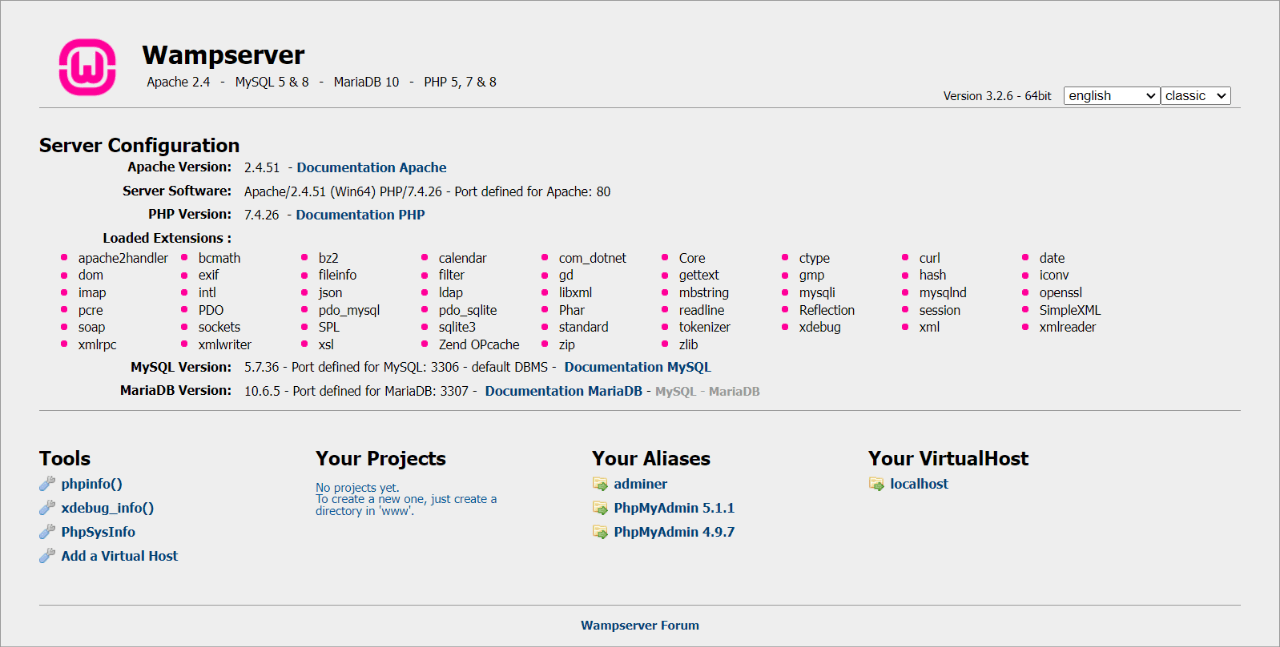Click the tokenizer extension entry
This screenshot has width=1280, height=647.
point(704,327)
